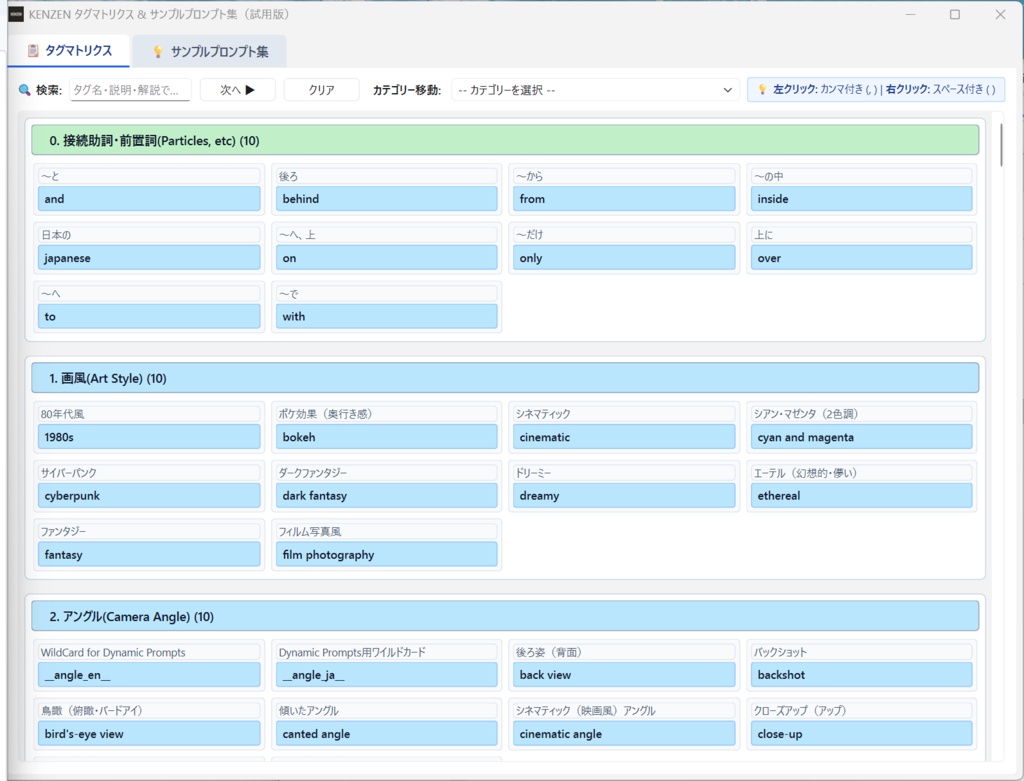1024x781 pixels.
Task: Add the 'japanese' tag
Action: coord(149,258)
